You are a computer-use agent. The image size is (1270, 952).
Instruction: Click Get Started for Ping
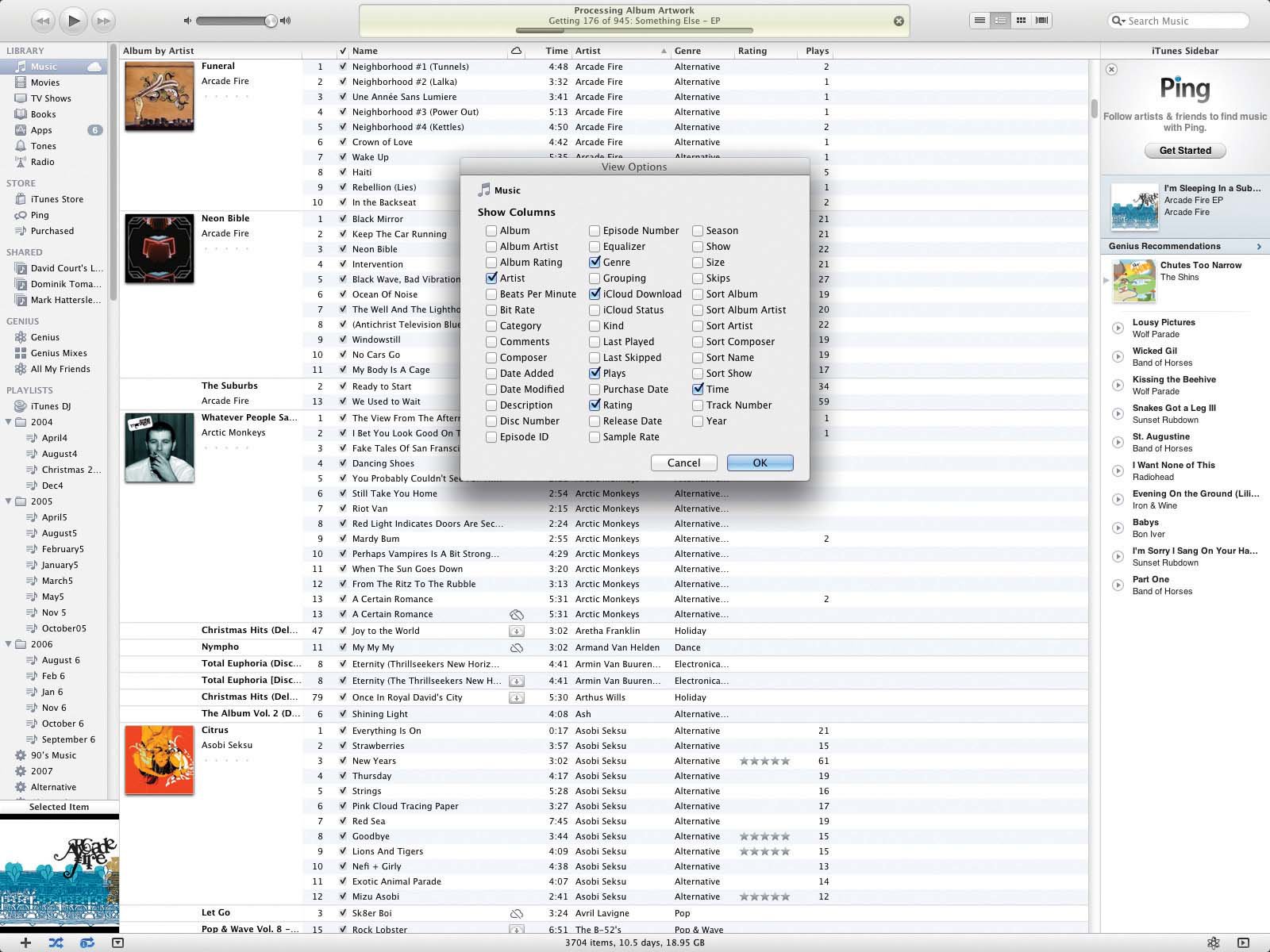click(x=1185, y=151)
